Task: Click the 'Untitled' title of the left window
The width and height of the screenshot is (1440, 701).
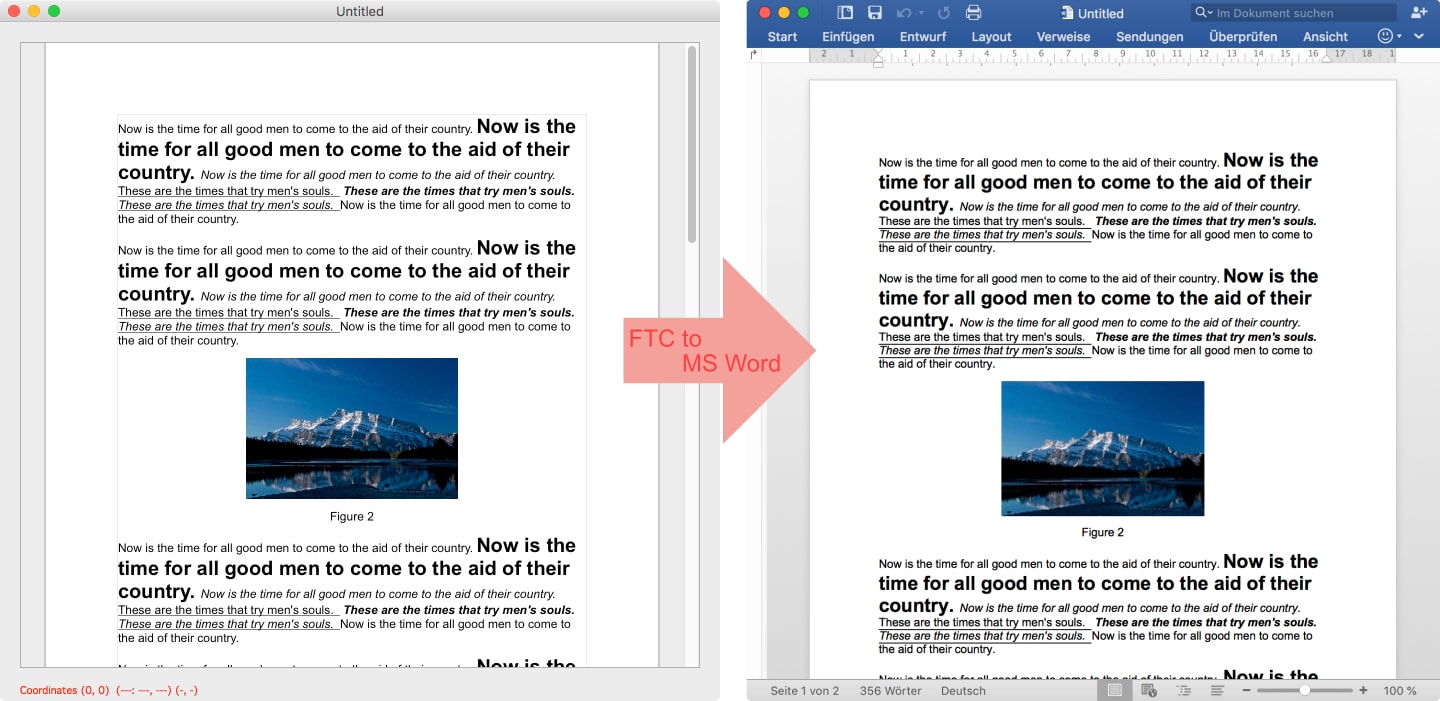Action: pyautogui.click(x=360, y=11)
